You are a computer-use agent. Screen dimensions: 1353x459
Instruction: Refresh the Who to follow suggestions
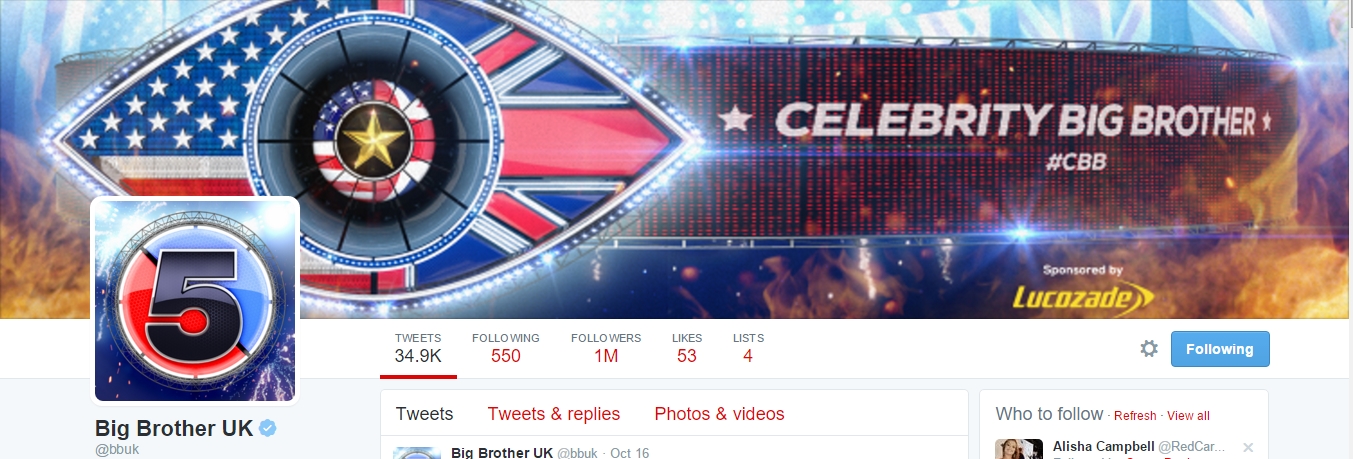[1135, 416]
